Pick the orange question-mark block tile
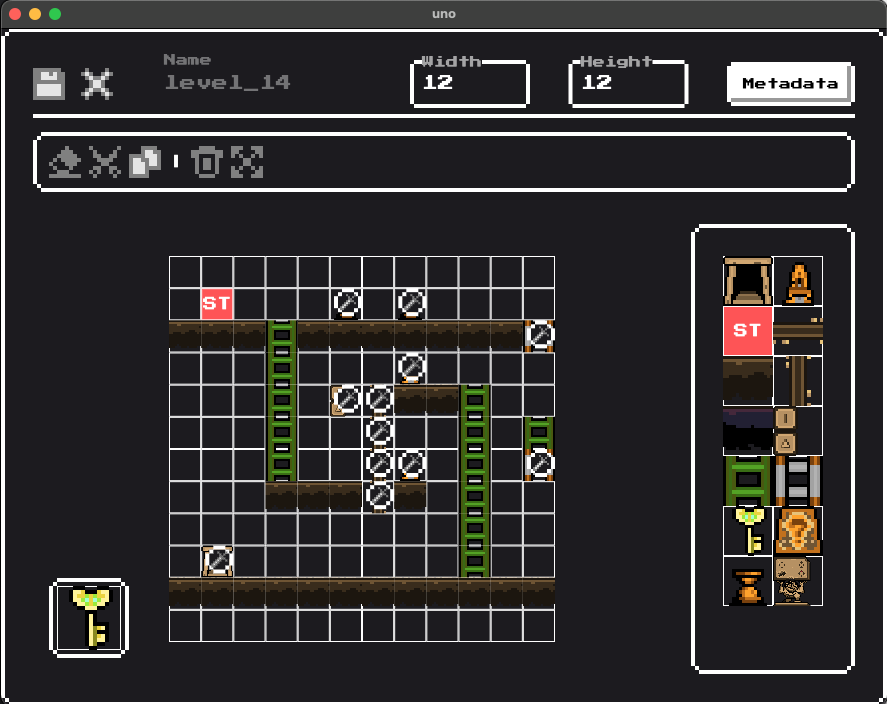887x704 pixels. click(798, 531)
